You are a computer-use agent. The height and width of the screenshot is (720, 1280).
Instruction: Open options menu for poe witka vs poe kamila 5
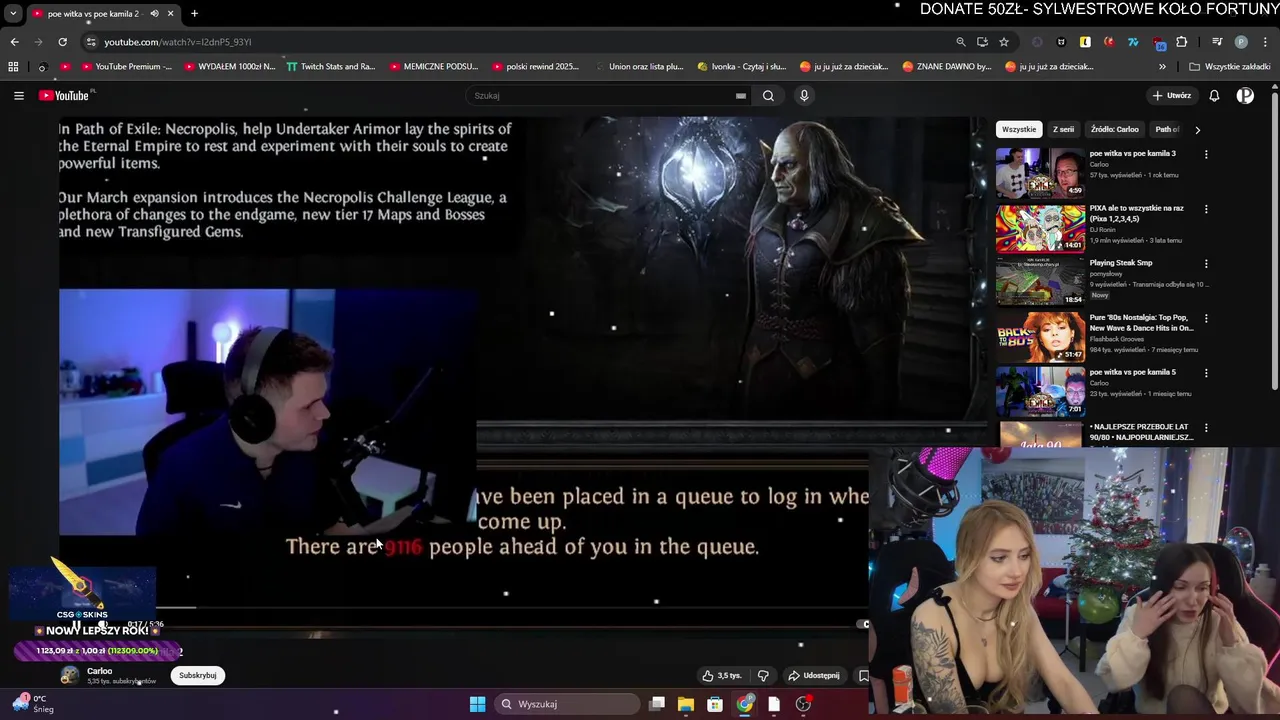click(1206, 373)
